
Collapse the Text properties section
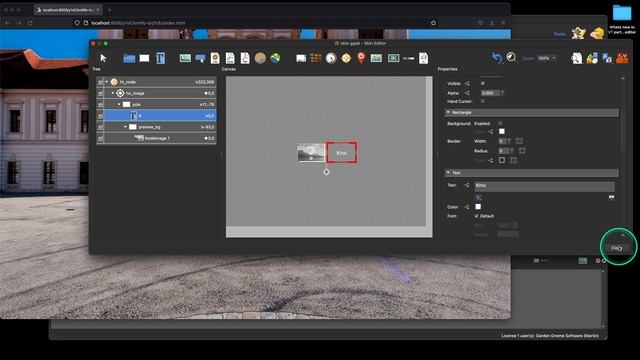(448, 173)
